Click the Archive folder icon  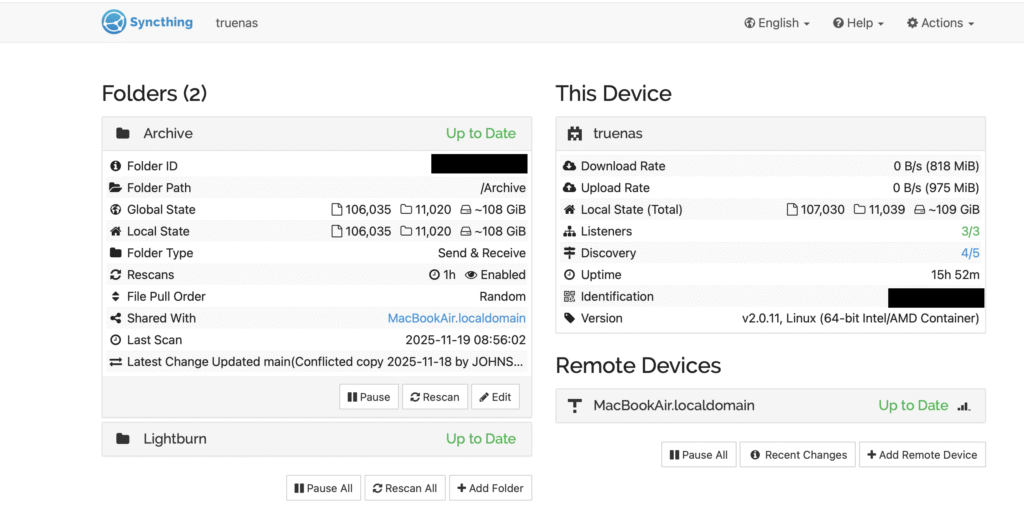pos(123,134)
